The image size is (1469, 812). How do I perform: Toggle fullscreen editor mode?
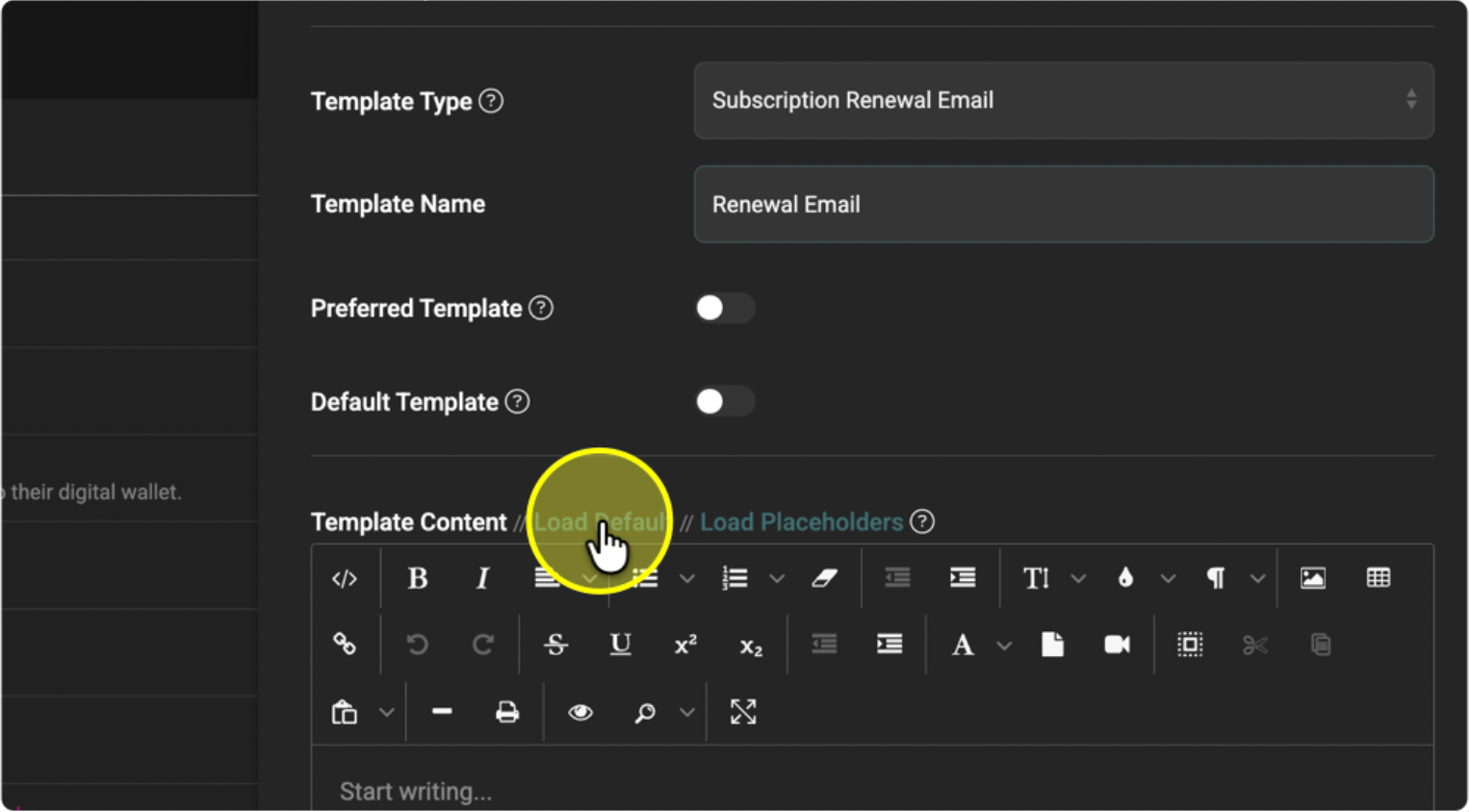(743, 712)
